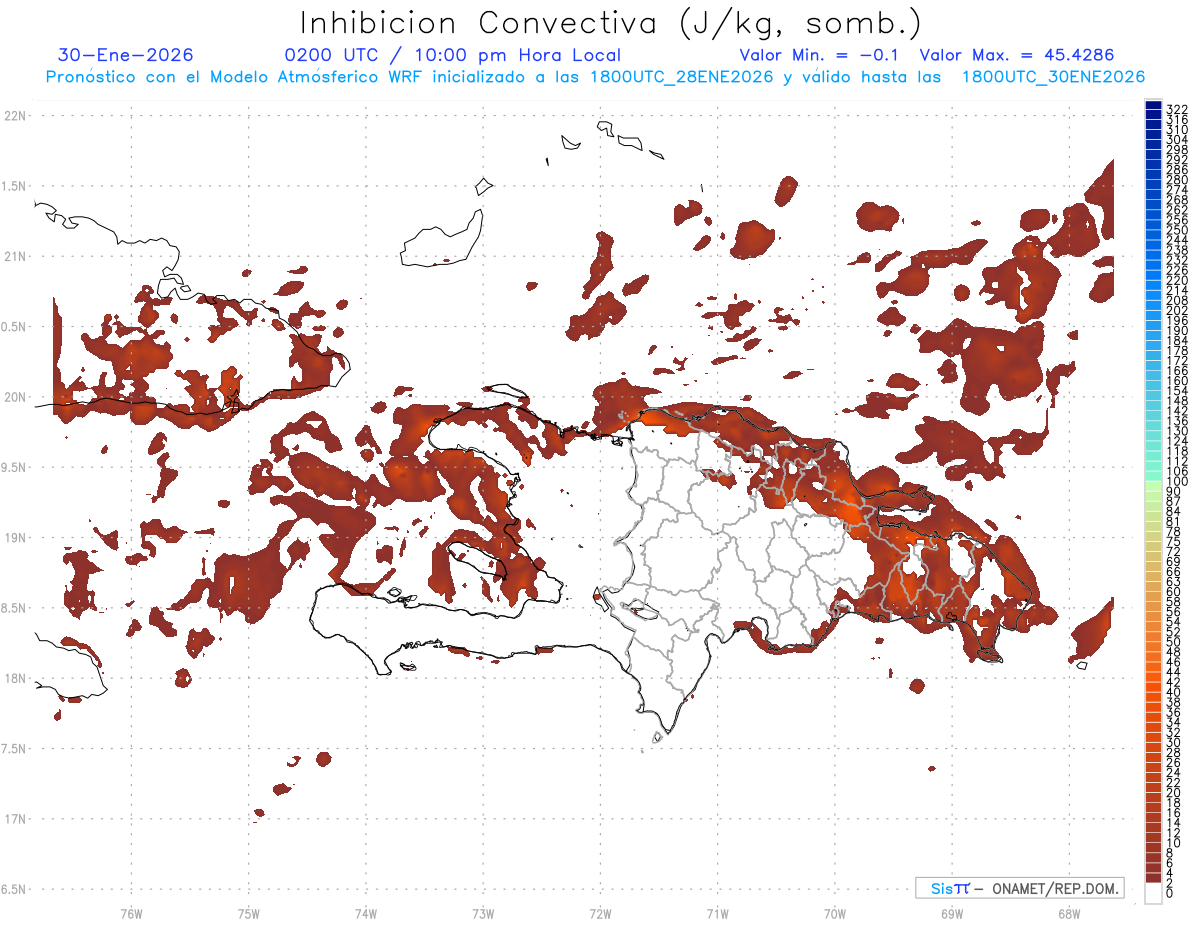The width and height of the screenshot is (1200, 927).
Task: Click the '21N' latitude label
Action: 15,257
